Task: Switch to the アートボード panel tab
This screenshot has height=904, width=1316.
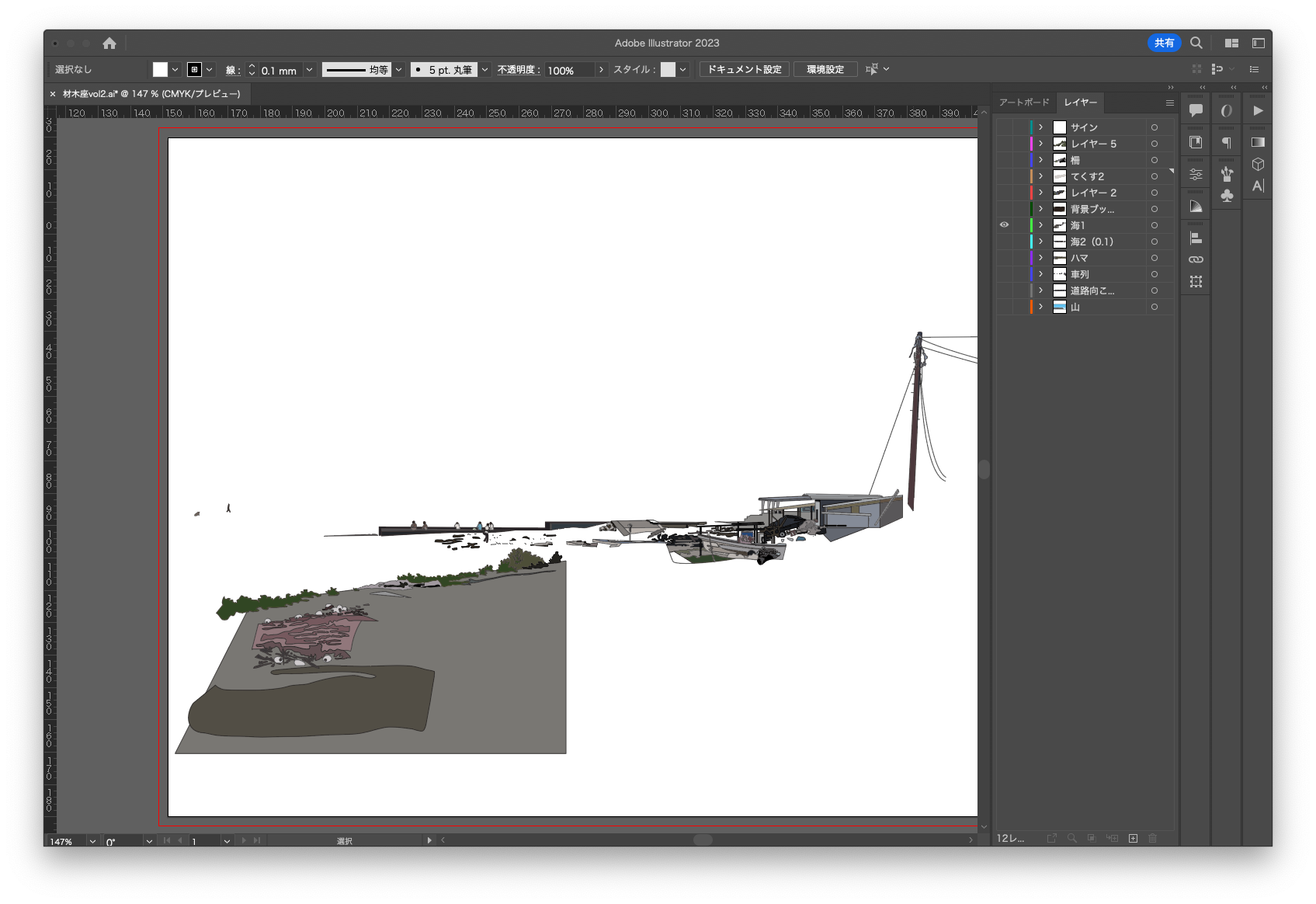Action: click(1023, 103)
